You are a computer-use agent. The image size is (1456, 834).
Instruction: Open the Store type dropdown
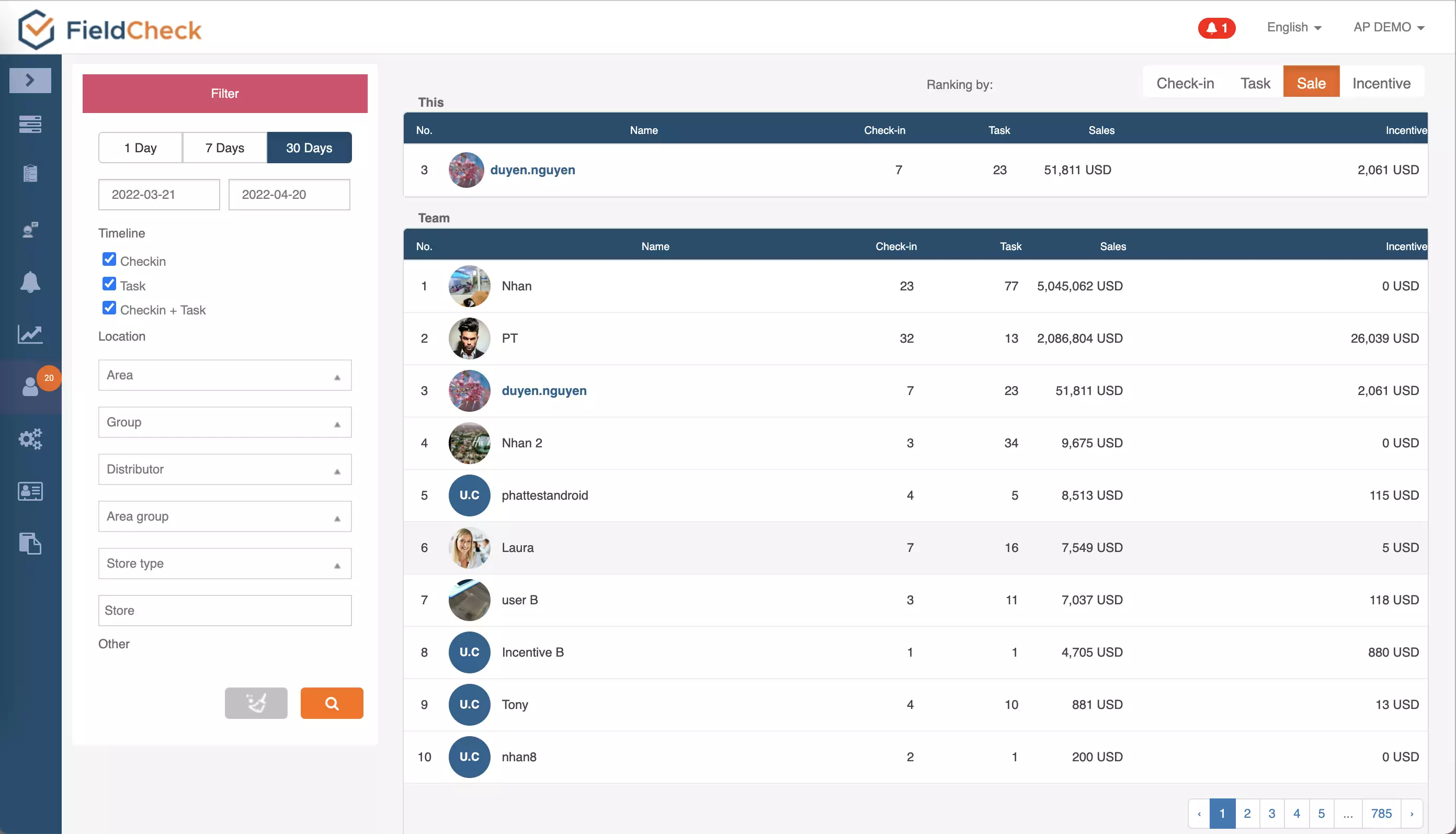[224, 563]
